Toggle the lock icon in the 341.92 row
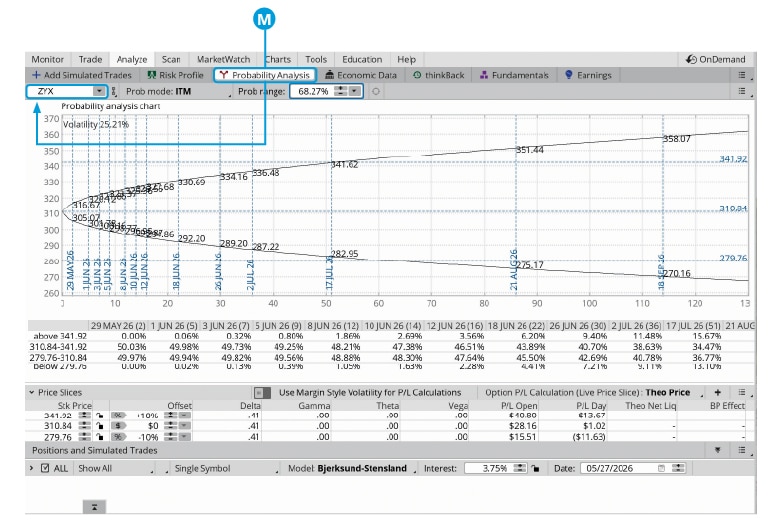 tap(100, 415)
